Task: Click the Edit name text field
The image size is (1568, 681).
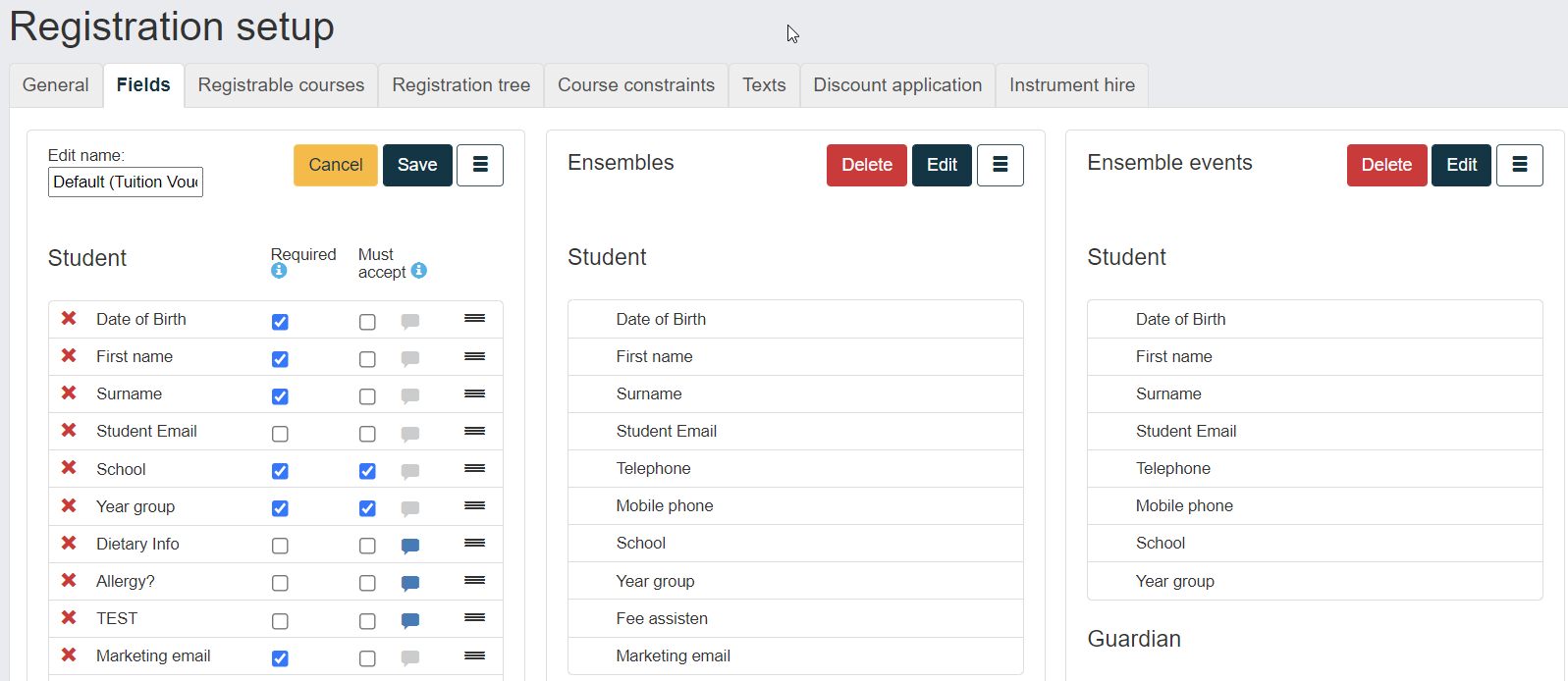Action: click(x=126, y=182)
